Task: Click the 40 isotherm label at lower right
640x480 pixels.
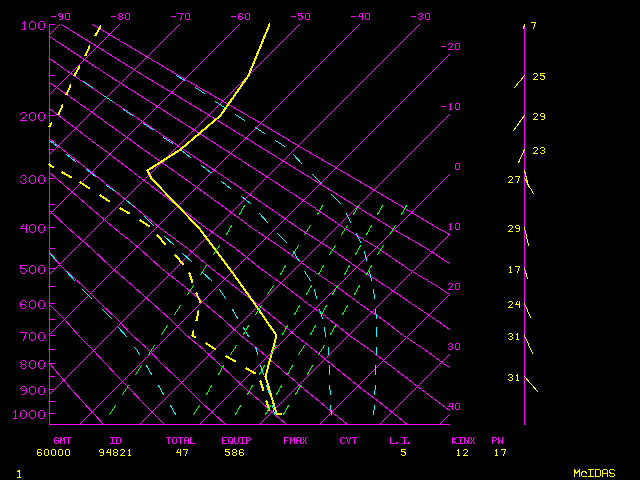Action: (x=454, y=407)
